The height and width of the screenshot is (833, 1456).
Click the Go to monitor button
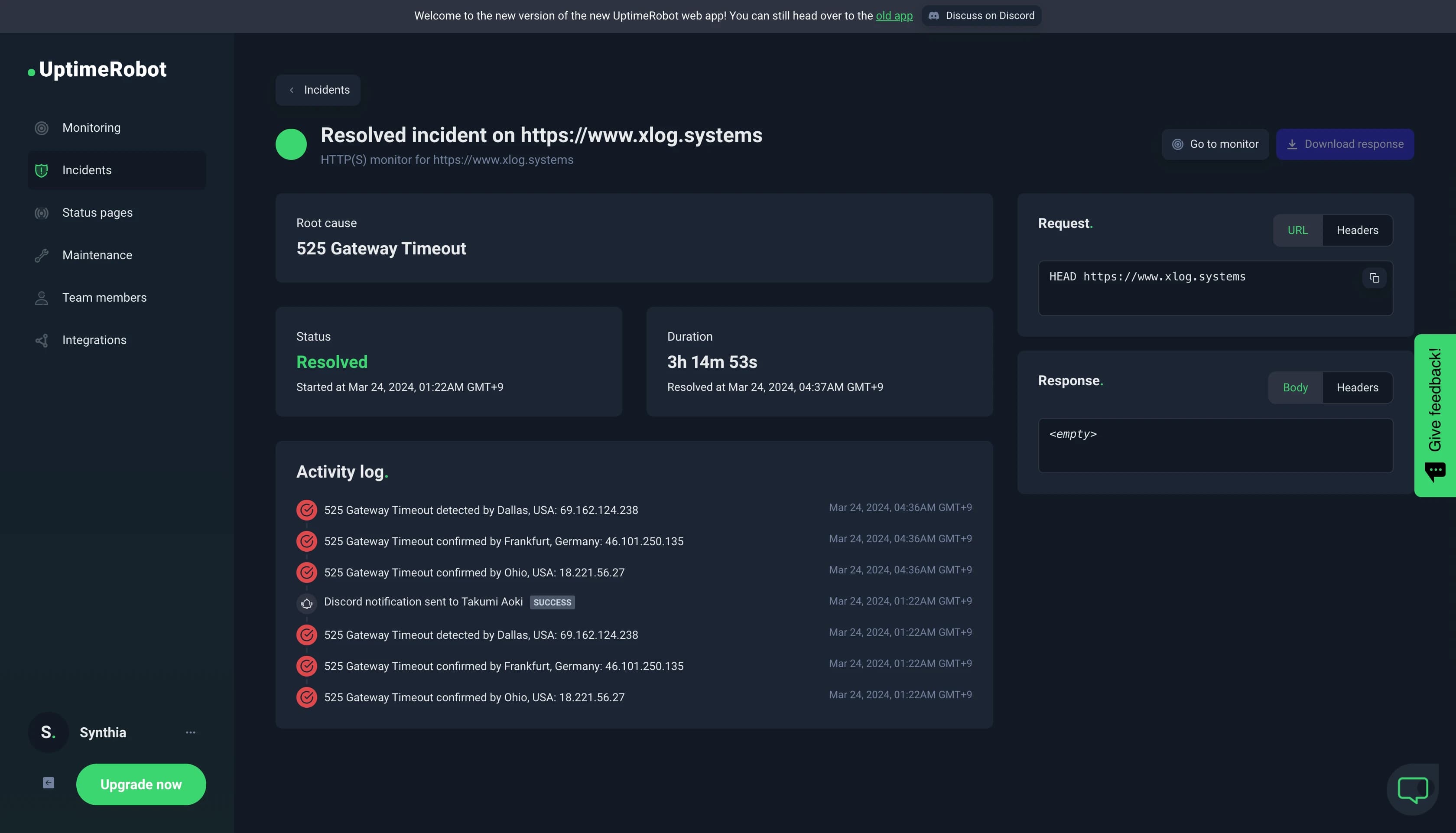pos(1215,144)
